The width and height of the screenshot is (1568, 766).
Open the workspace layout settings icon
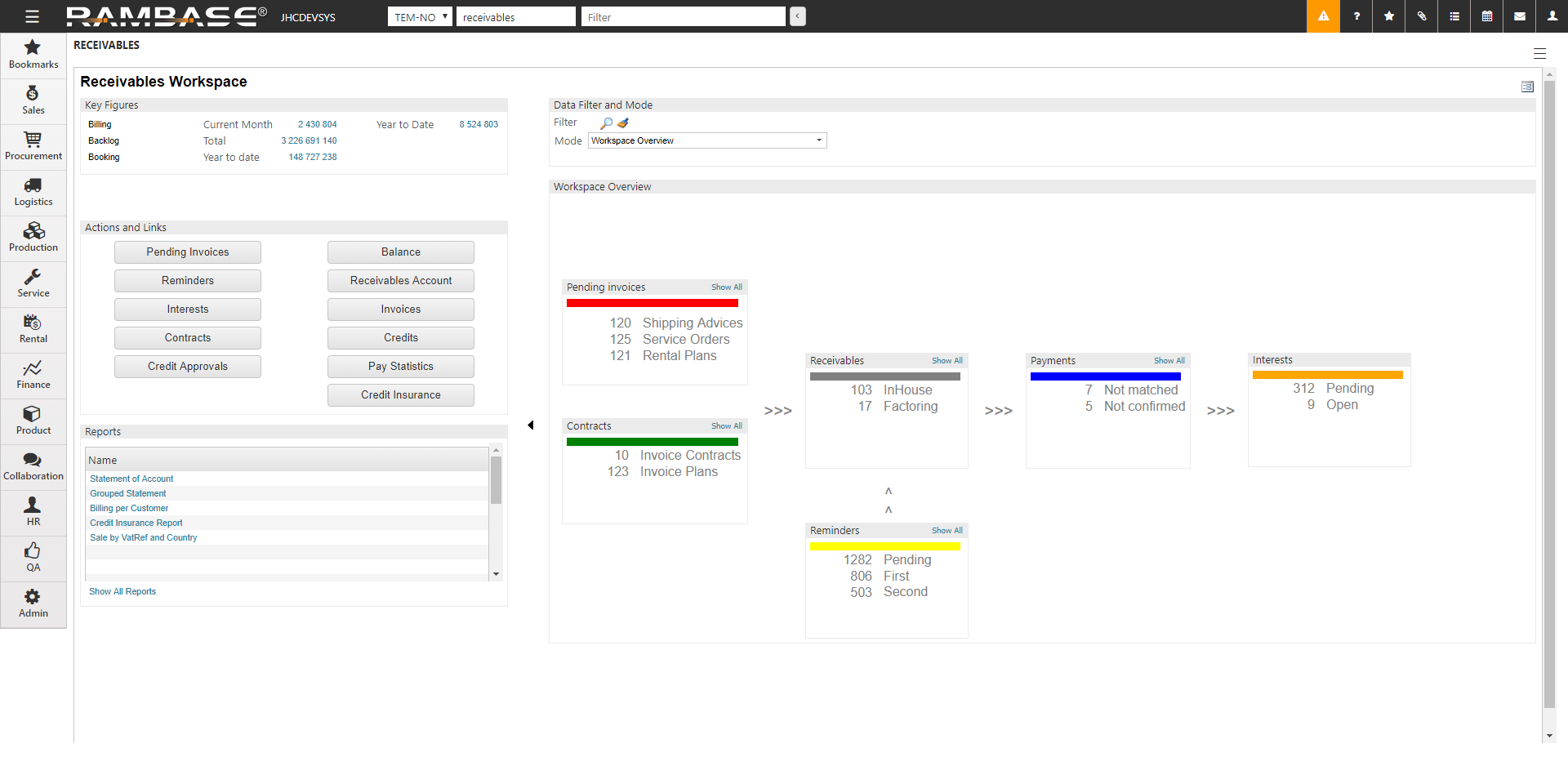pos(1527,87)
